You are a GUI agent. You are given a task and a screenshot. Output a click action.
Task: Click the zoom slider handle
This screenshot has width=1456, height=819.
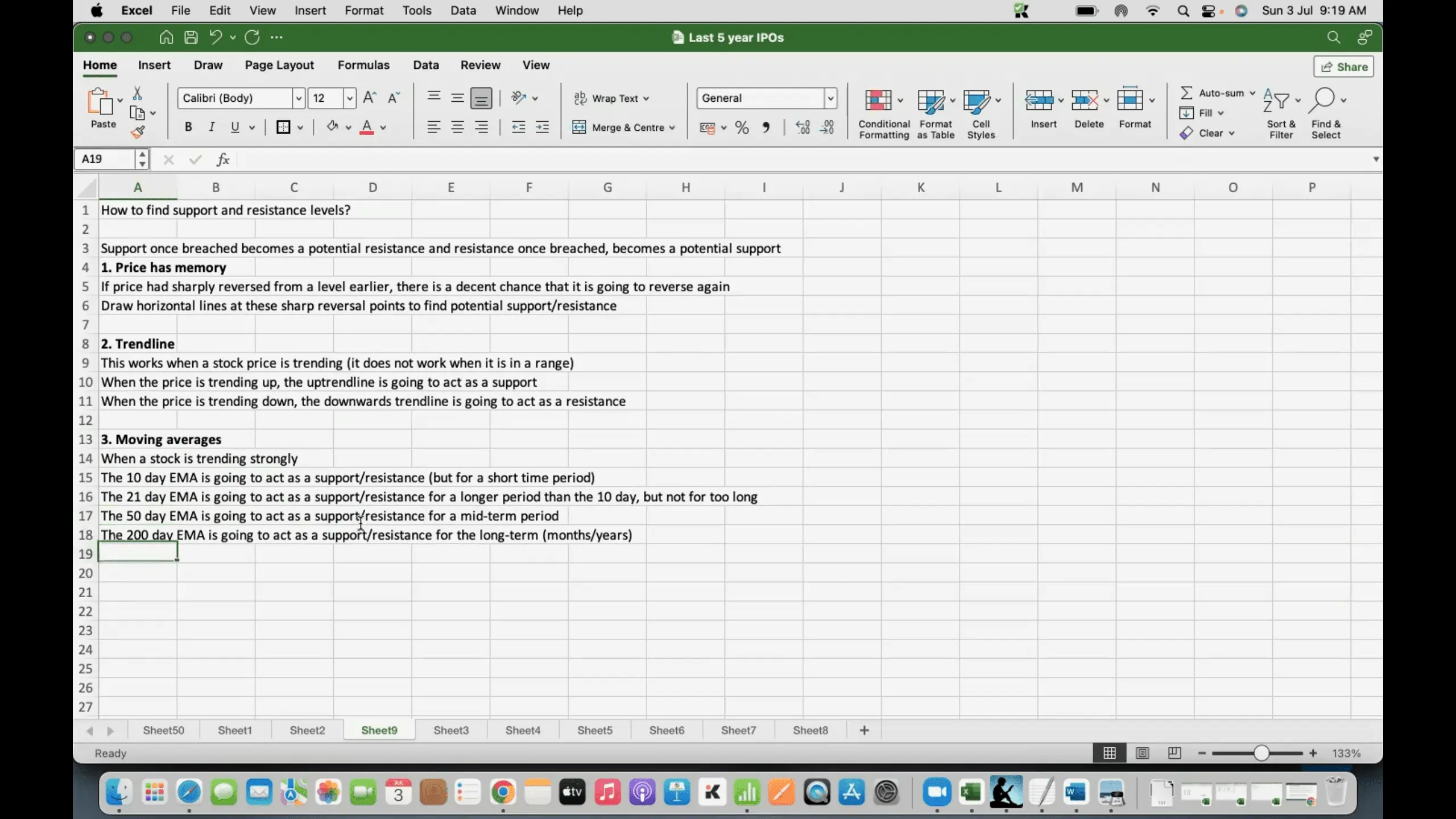[x=1261, y=753]
